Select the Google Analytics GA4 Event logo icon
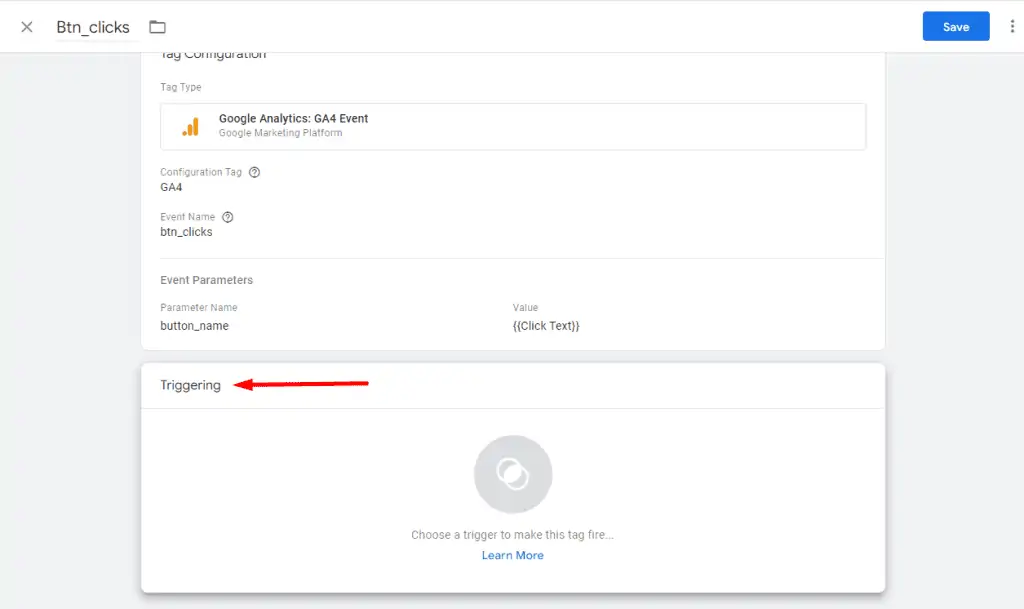The image size is (1024, 609). [191, 125]
